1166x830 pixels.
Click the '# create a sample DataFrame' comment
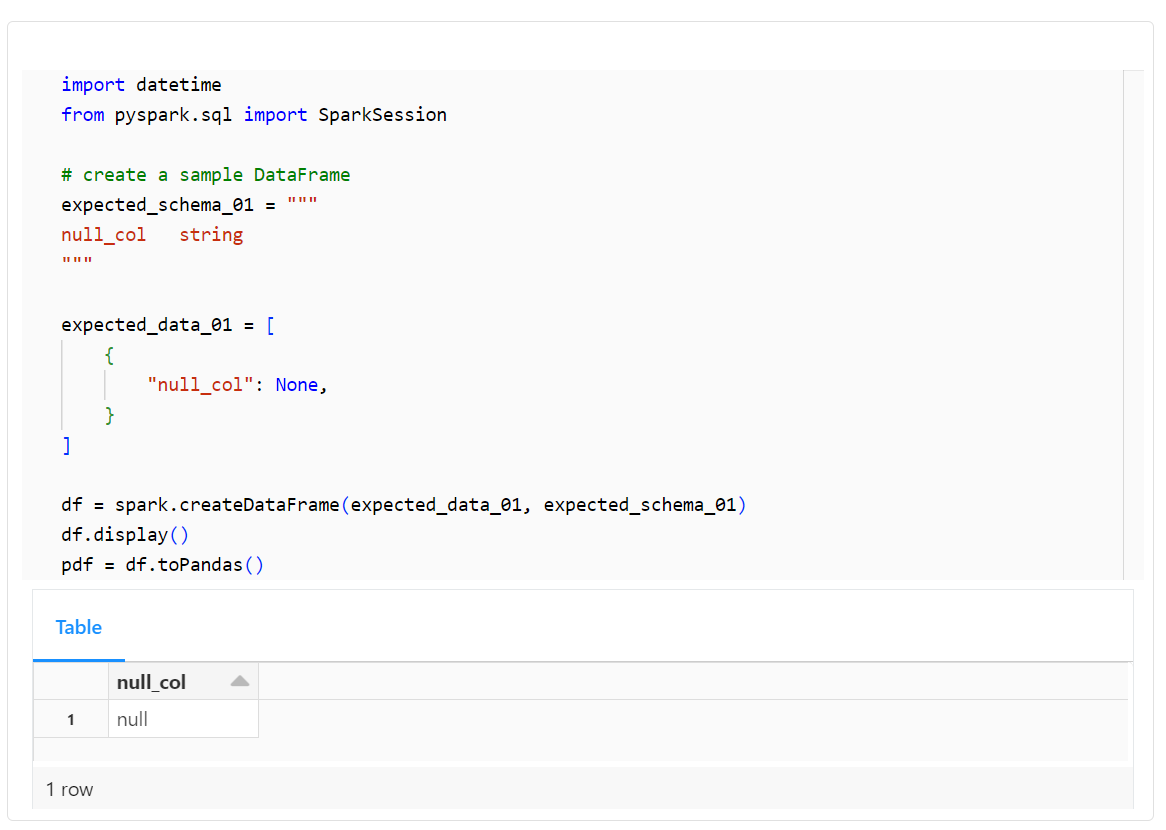tap(205, 175)
